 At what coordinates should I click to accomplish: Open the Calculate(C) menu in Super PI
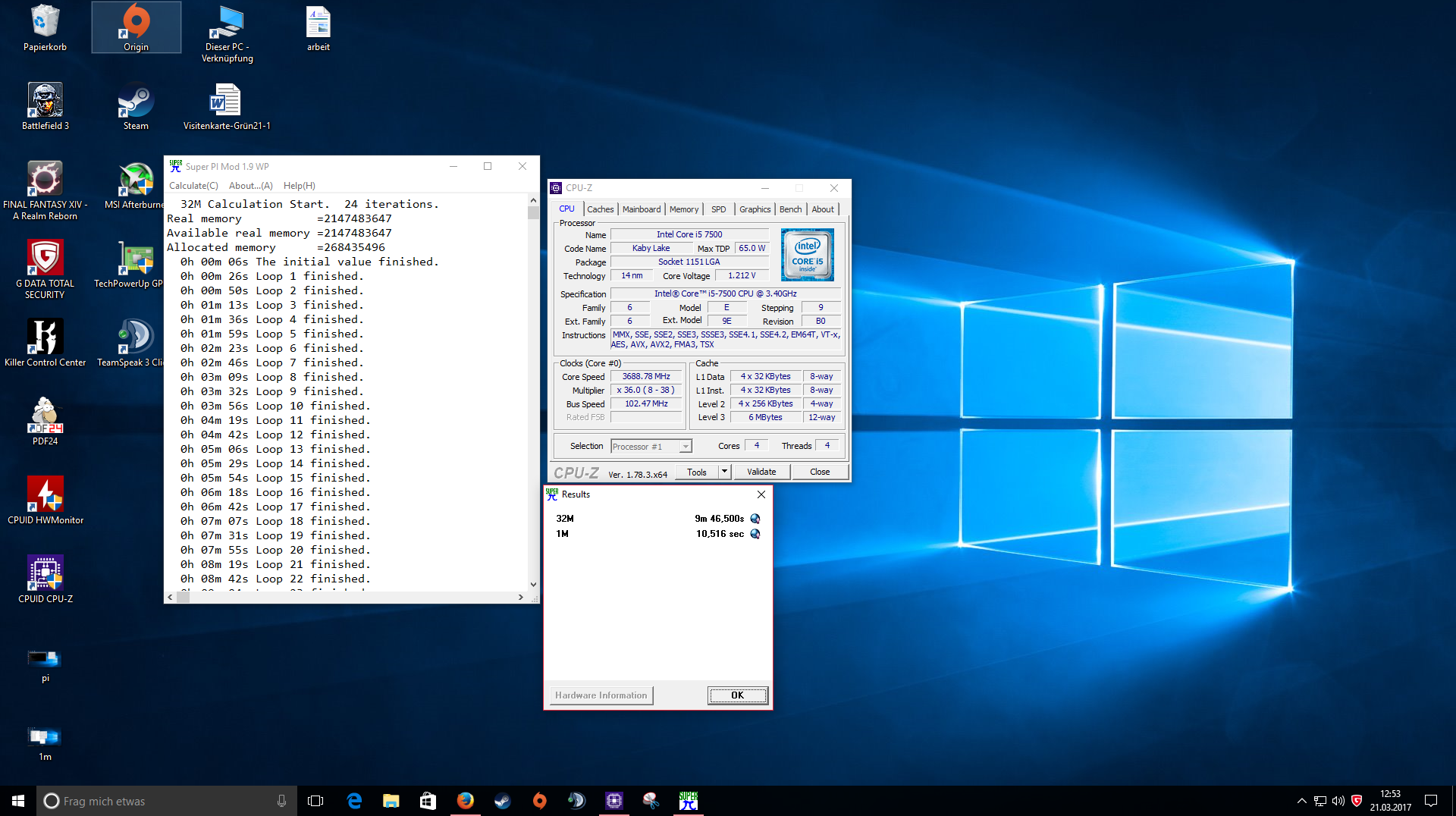coord(193,186)
